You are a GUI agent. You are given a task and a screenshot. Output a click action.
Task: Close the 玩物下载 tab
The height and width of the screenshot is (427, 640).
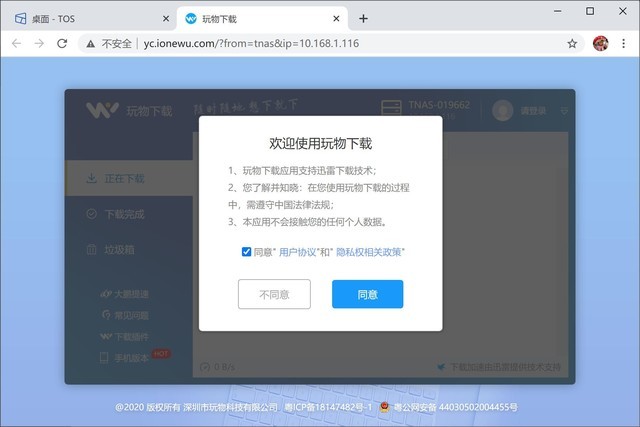(x=336, y=18)
